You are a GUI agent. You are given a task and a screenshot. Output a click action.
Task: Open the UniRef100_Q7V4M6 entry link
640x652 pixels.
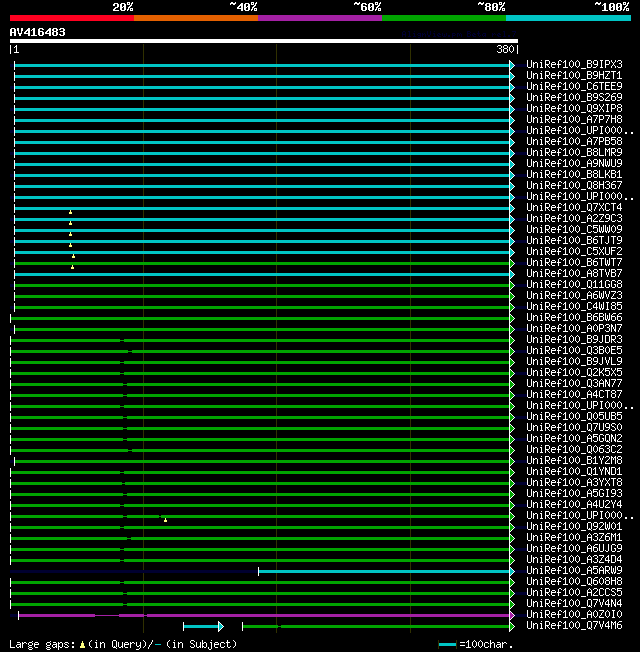point(574,626)
